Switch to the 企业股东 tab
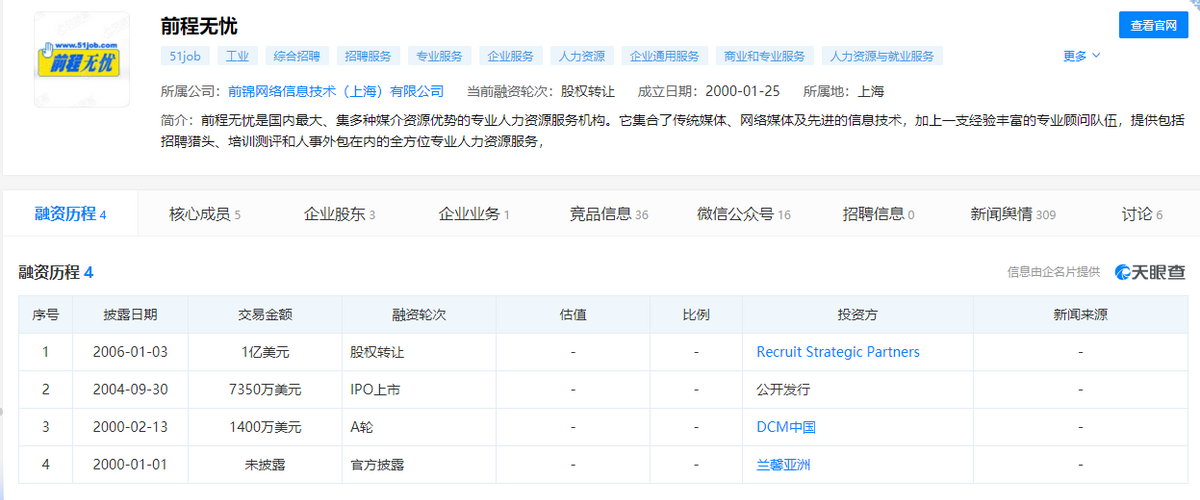The width and height of the screenshot is (1200, 500). [x=339, y=214]
